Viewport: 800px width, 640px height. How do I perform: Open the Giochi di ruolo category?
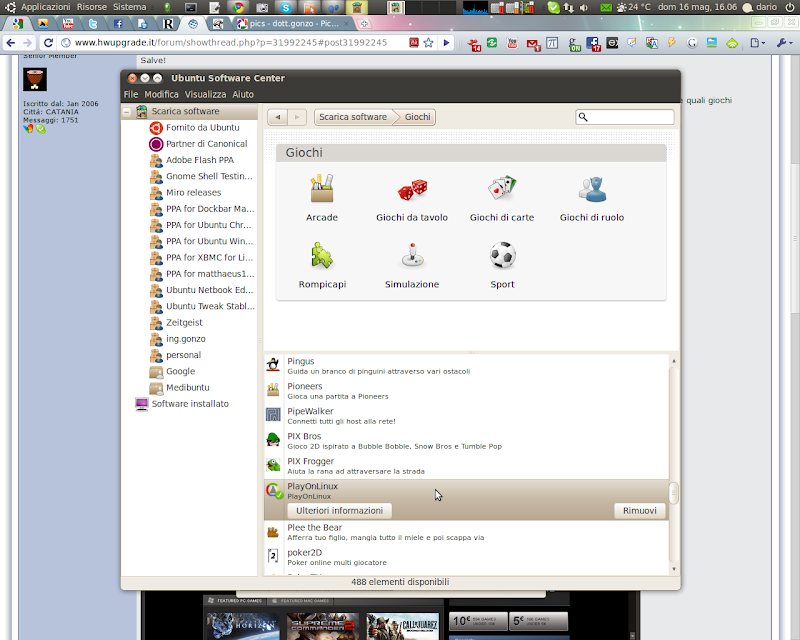coord(592,198)
